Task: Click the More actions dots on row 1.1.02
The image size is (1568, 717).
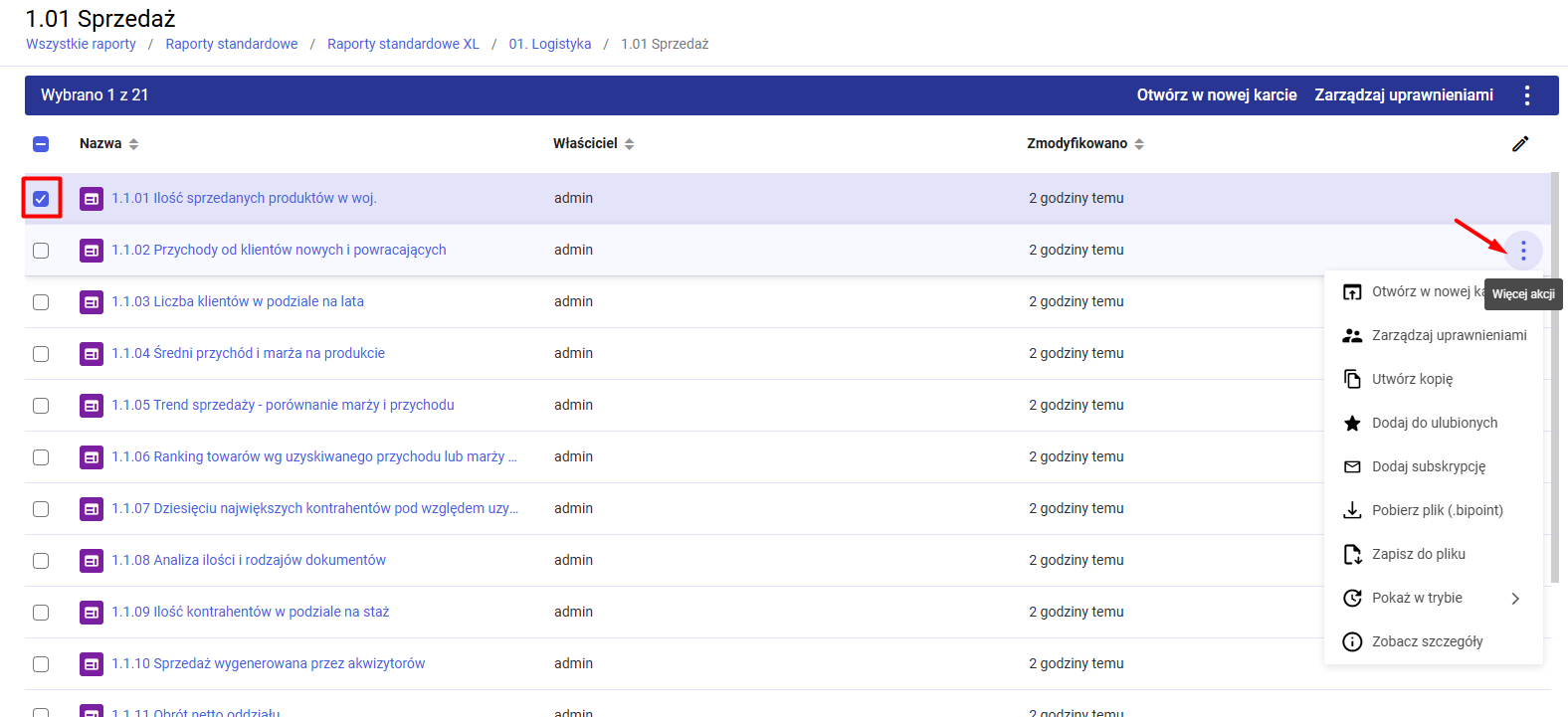Action: tap(1522, 251)
